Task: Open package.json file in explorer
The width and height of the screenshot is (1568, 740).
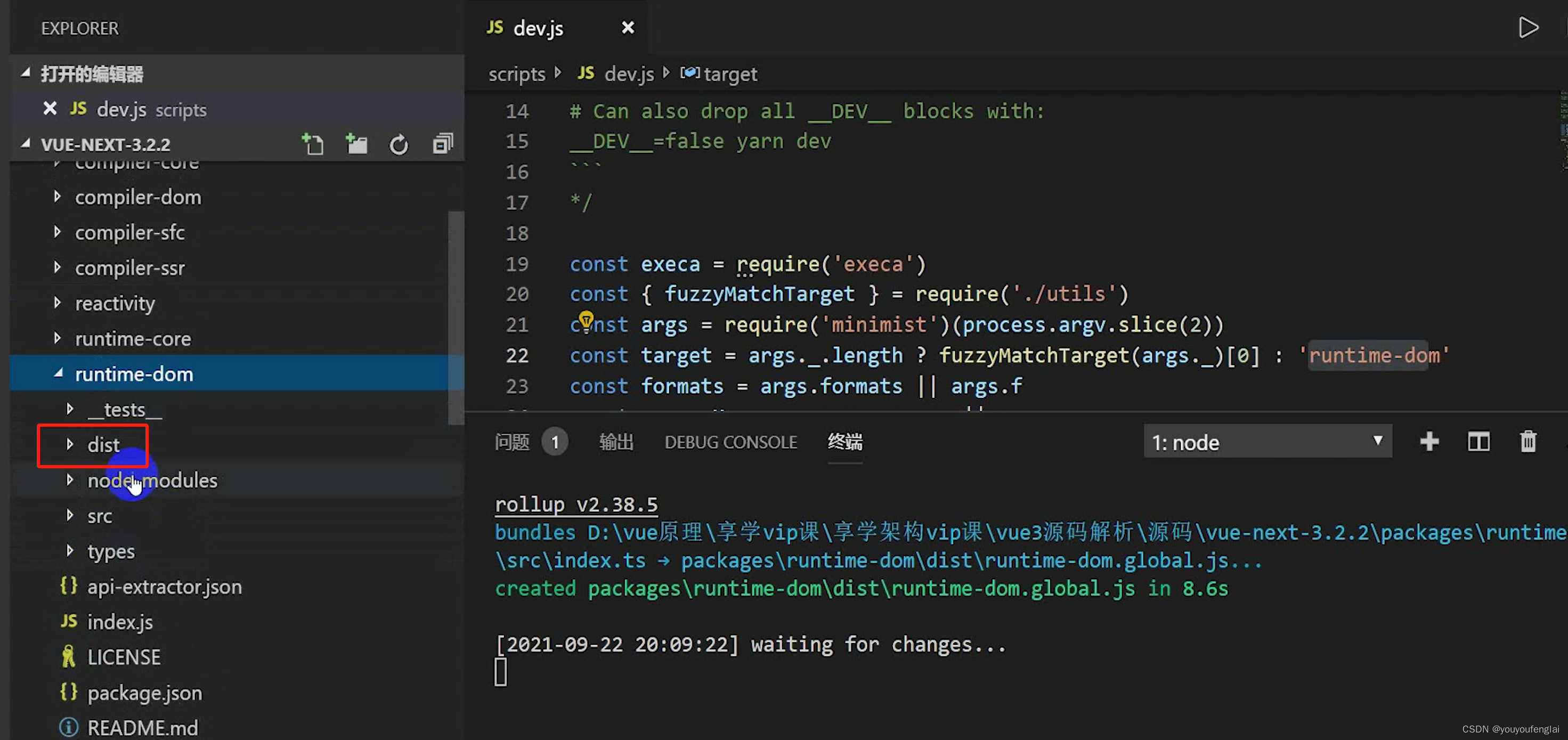Action: pos(144,693)
